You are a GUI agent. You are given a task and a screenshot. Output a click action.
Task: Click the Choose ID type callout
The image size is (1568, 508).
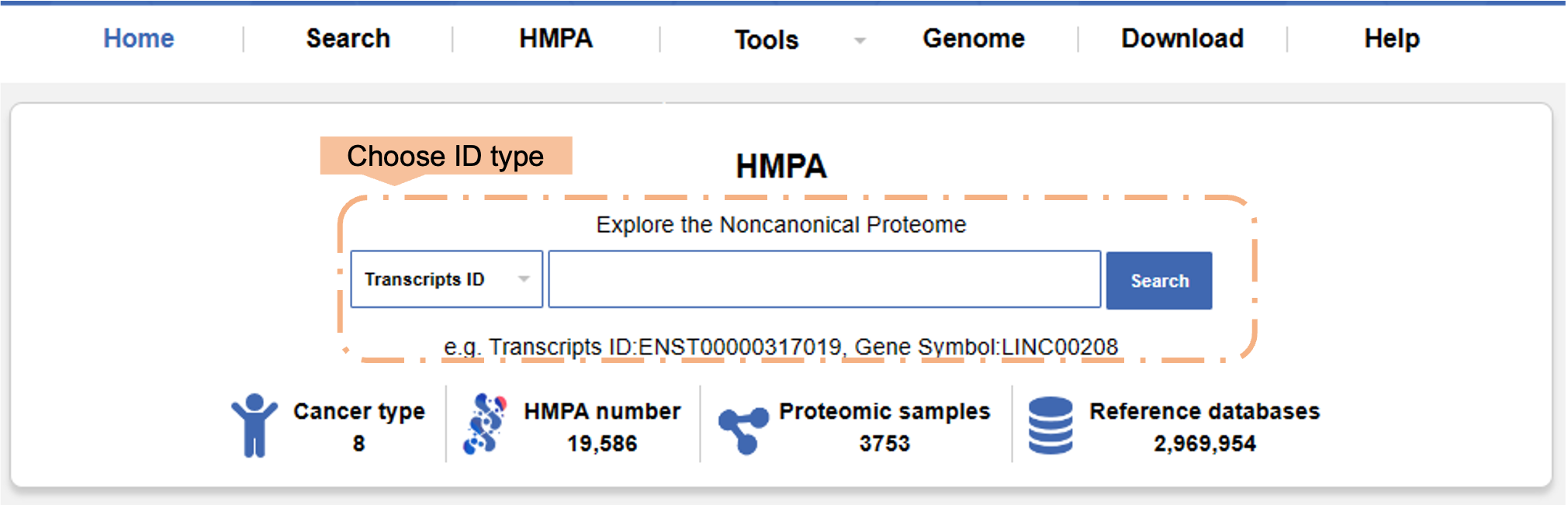click(x=445, y=156)
